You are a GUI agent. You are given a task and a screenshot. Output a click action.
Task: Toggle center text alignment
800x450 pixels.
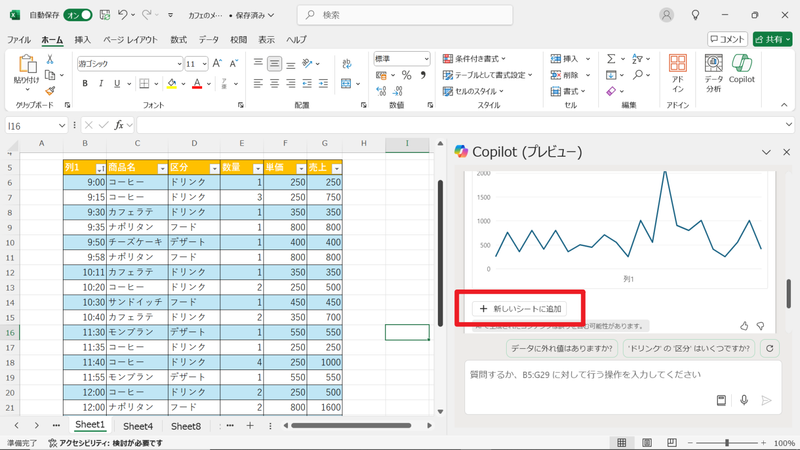(274, 84)
